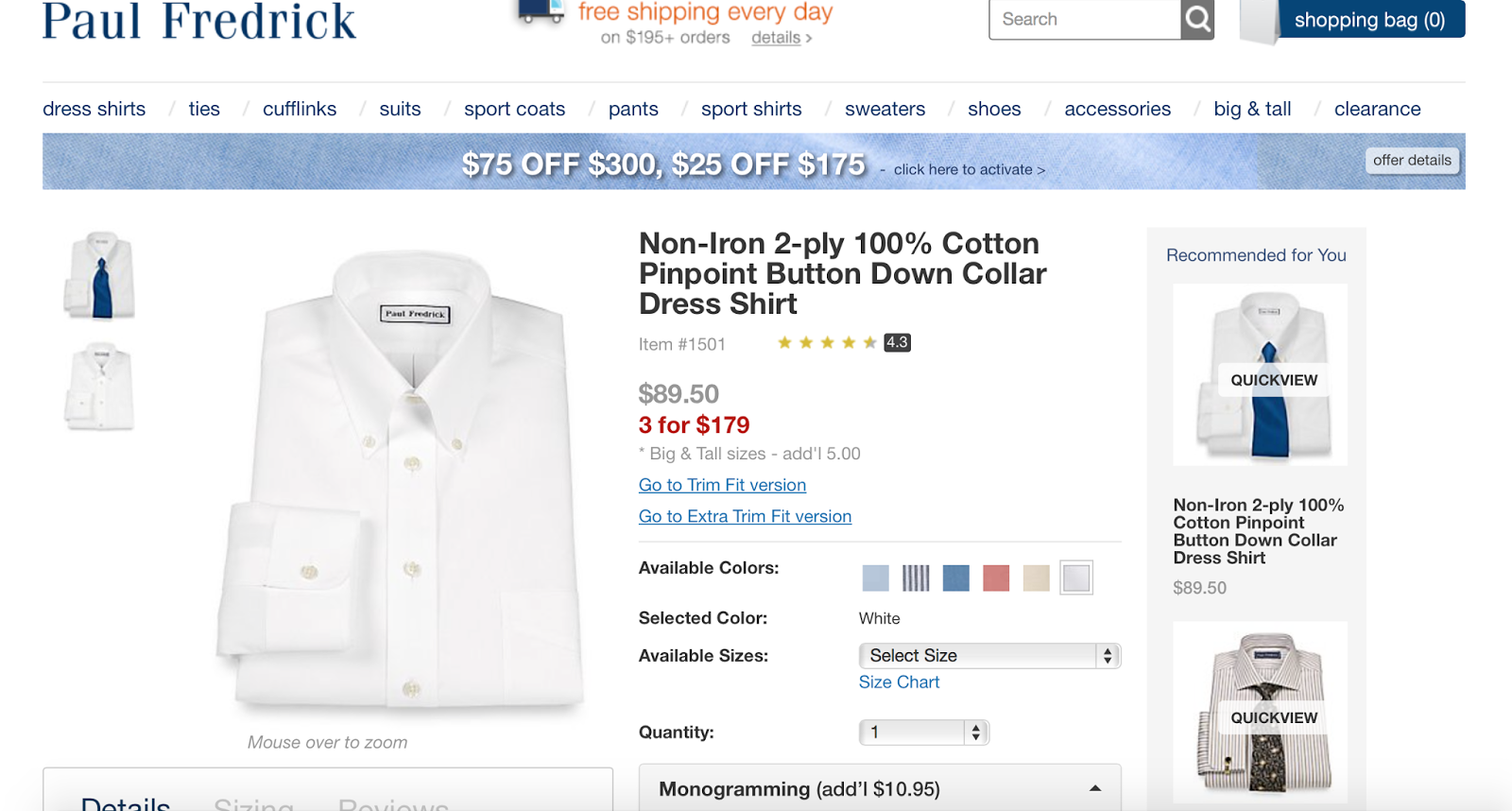Go to the clearance section

coord(1377,109)
